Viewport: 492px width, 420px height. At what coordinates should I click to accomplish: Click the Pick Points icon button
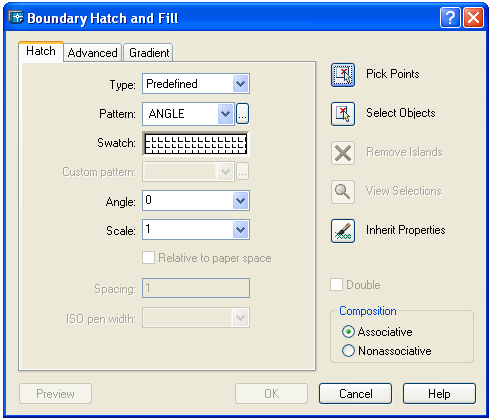click(x=343, y=75)
